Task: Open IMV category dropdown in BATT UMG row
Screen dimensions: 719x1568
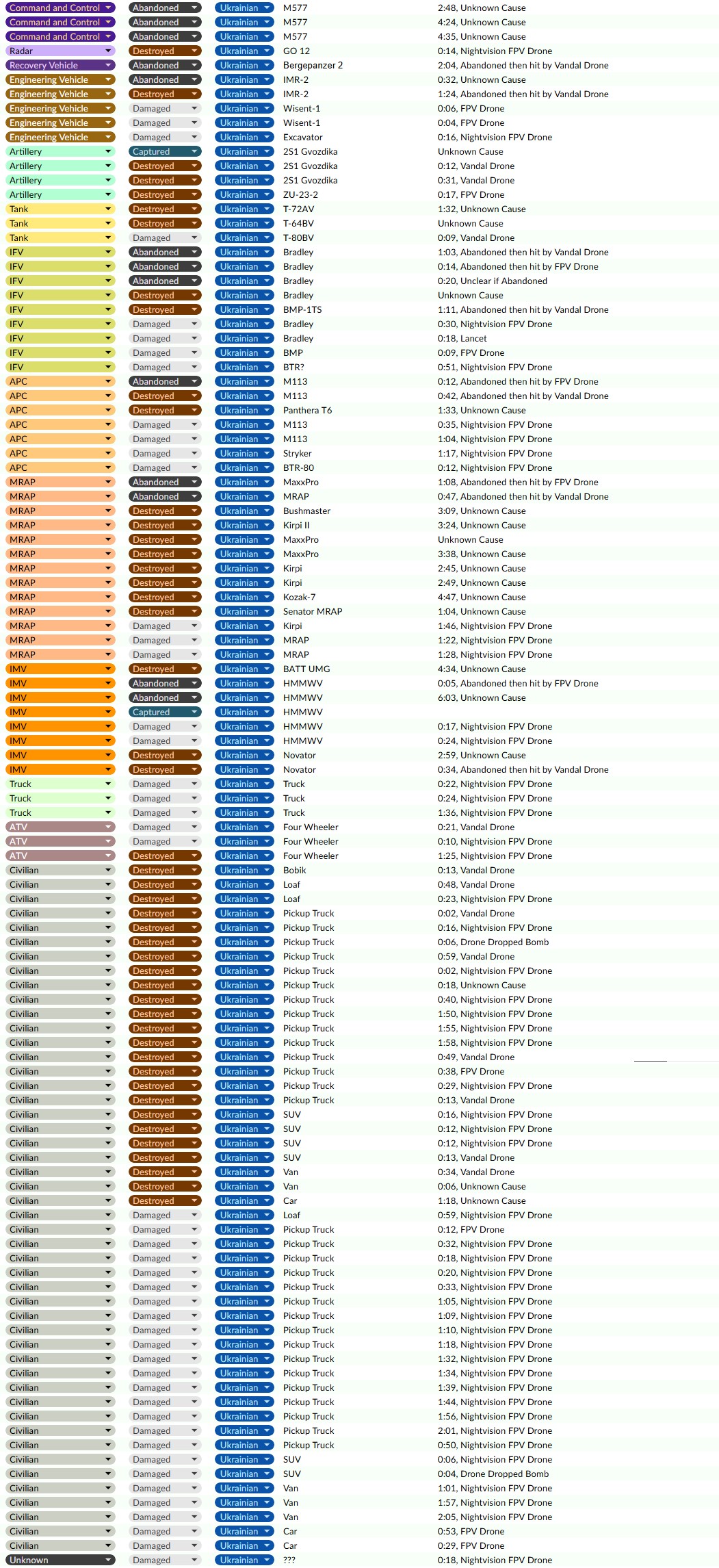Action: [x=60, y=669]
